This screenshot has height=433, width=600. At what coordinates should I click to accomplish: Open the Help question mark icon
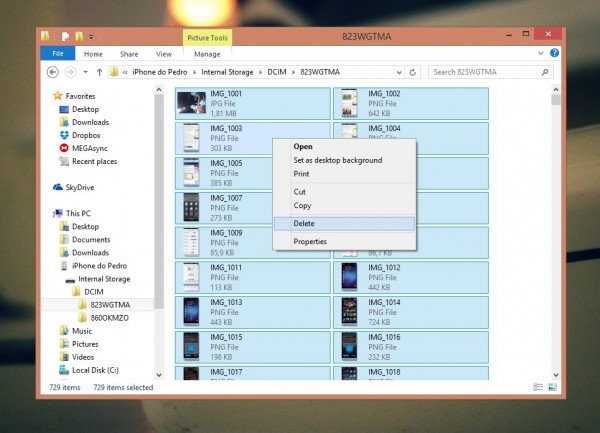(554, 53)
